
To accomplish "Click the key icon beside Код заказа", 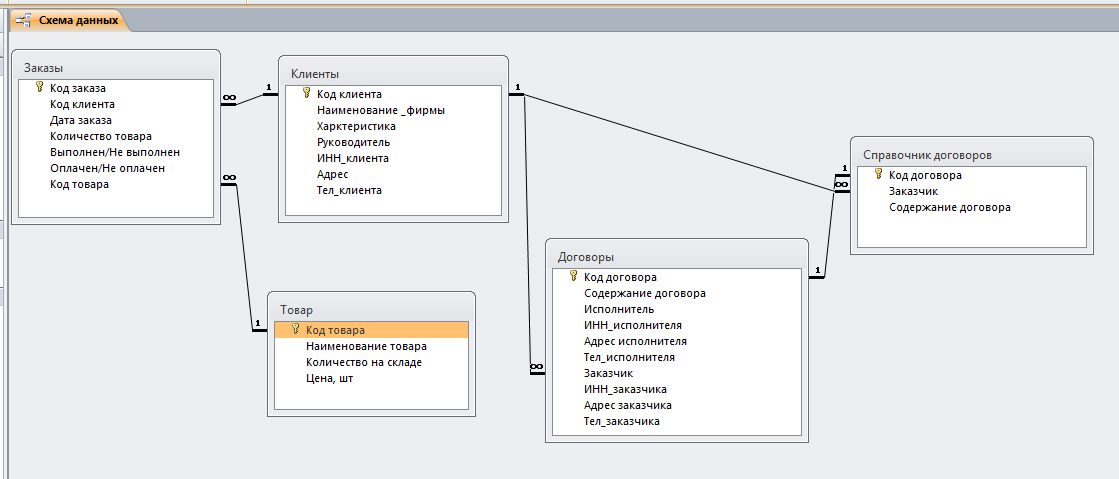I will click(40, 87).
